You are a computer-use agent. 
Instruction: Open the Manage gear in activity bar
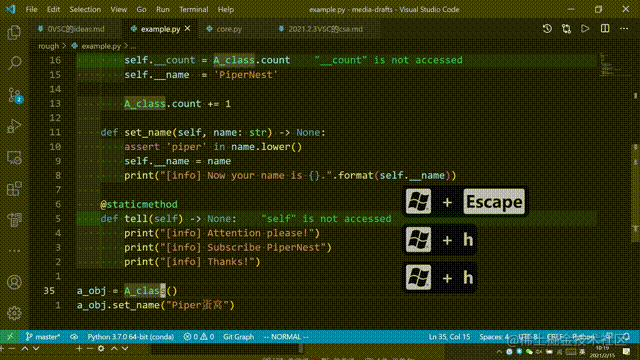[14, 313]
